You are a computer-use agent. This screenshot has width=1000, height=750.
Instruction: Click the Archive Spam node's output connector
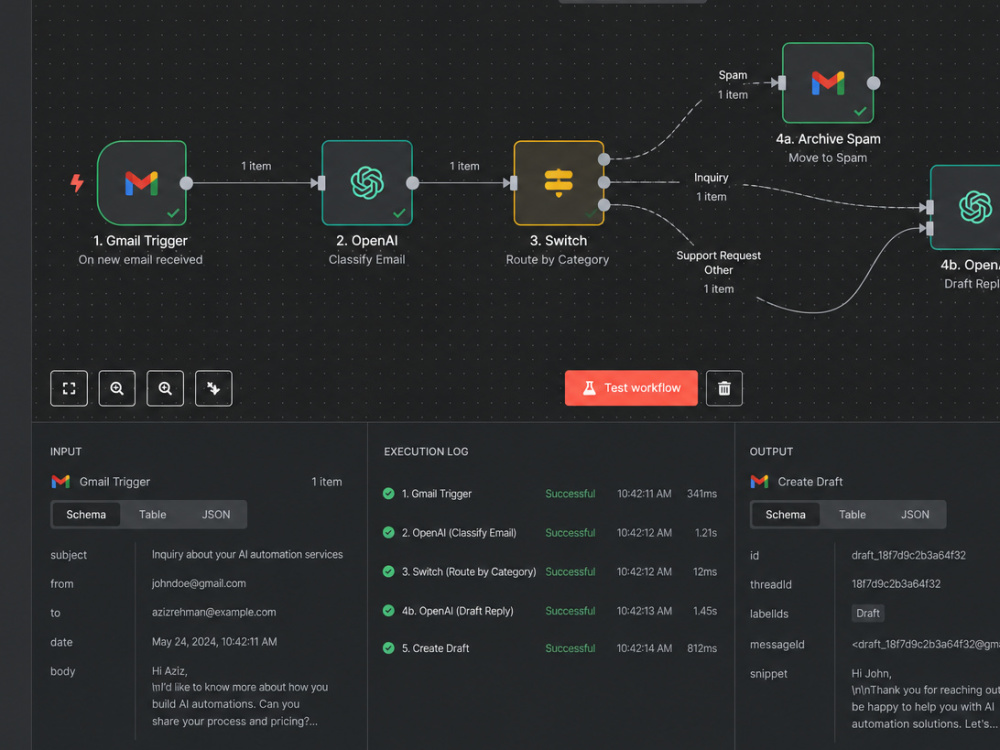point(874,83)
